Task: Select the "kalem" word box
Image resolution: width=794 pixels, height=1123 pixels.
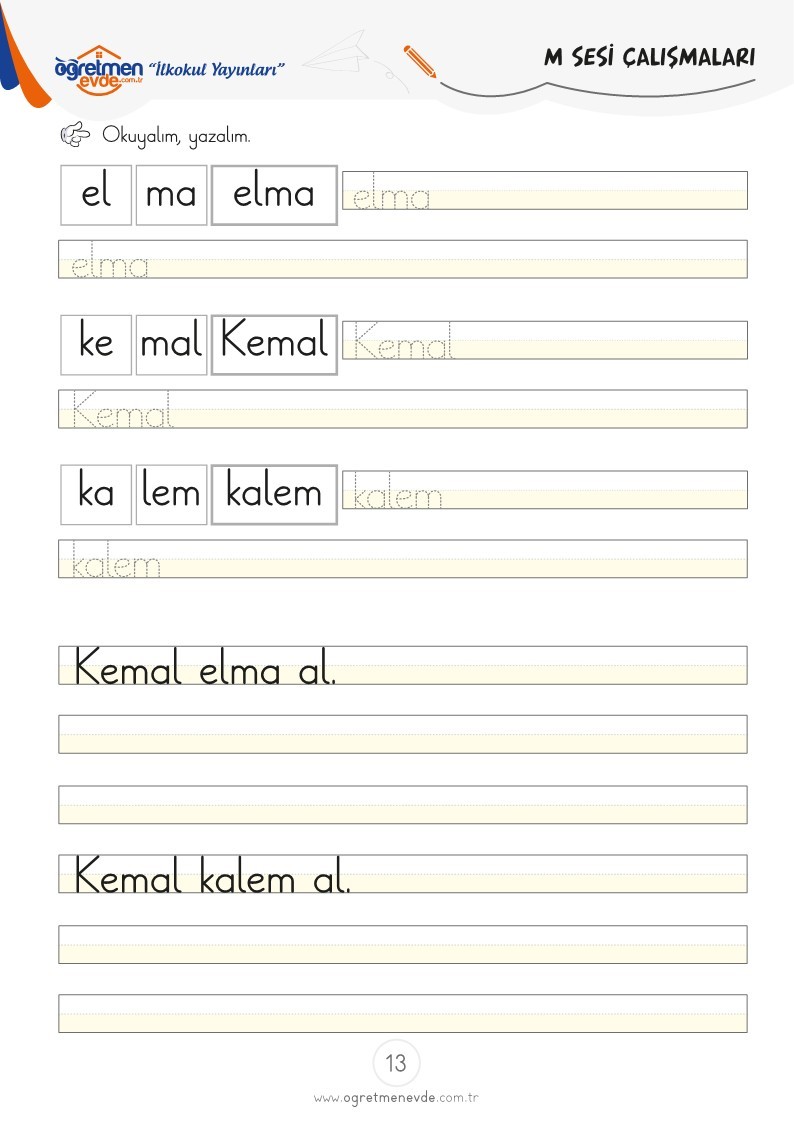Action: click(x=274, y=494)
